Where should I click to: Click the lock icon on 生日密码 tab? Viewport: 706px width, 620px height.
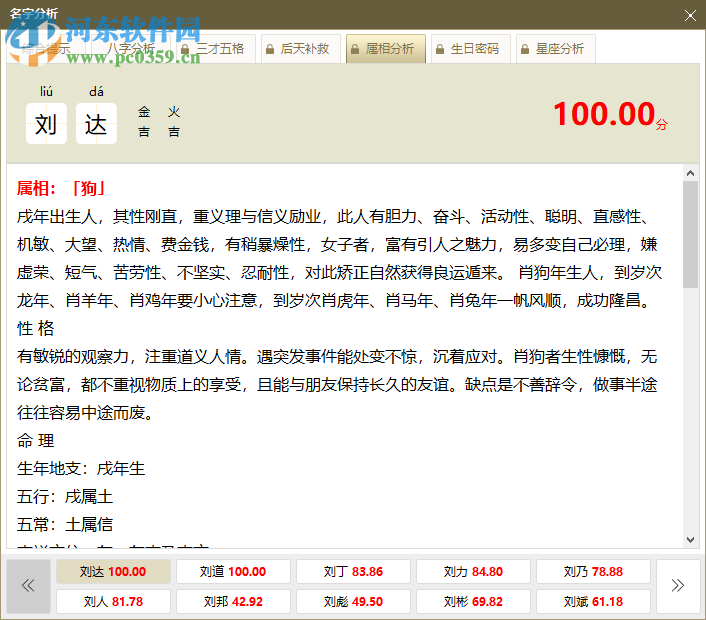[440, 49]
